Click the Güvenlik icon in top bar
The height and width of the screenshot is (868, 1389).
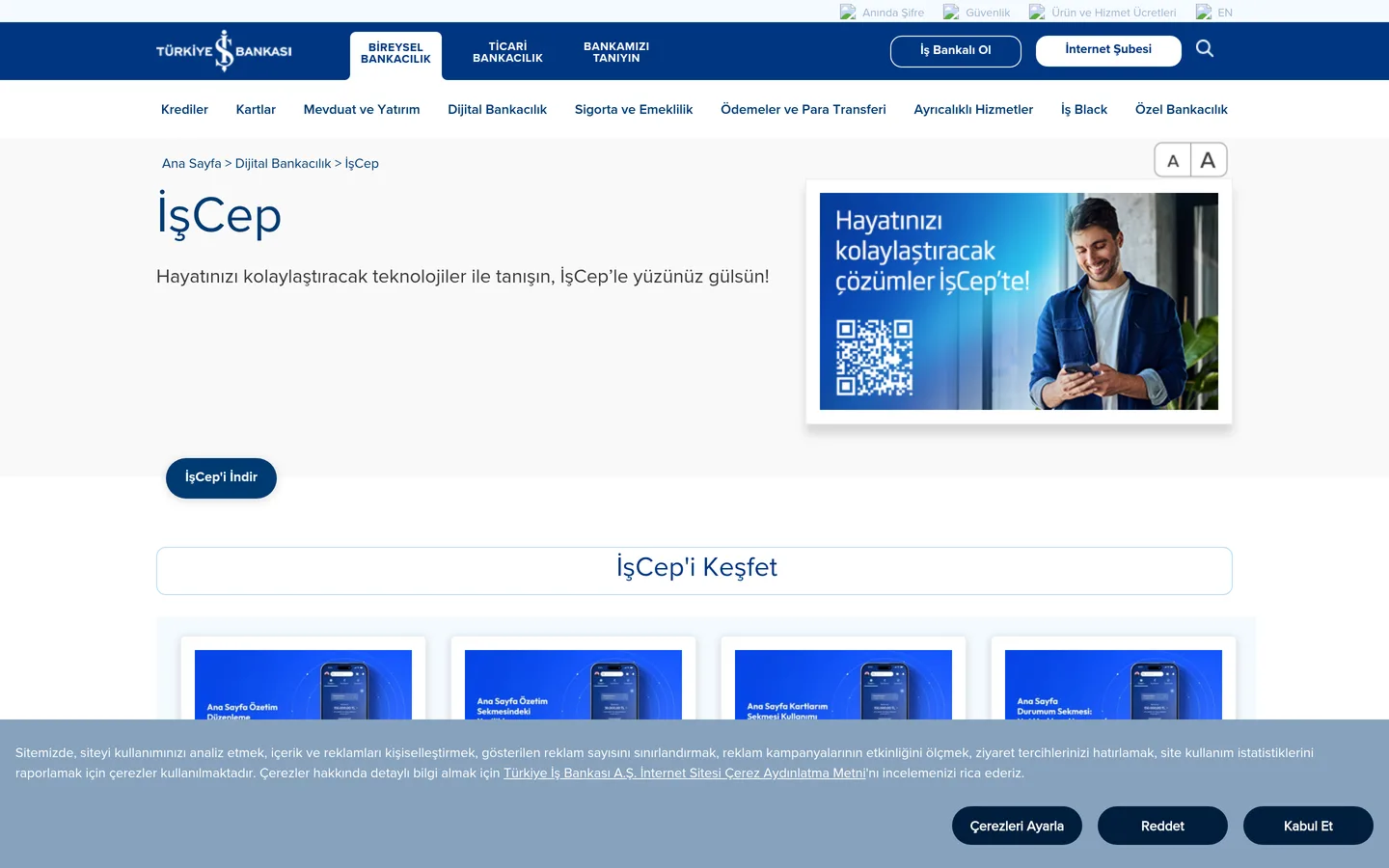(951, 13)
